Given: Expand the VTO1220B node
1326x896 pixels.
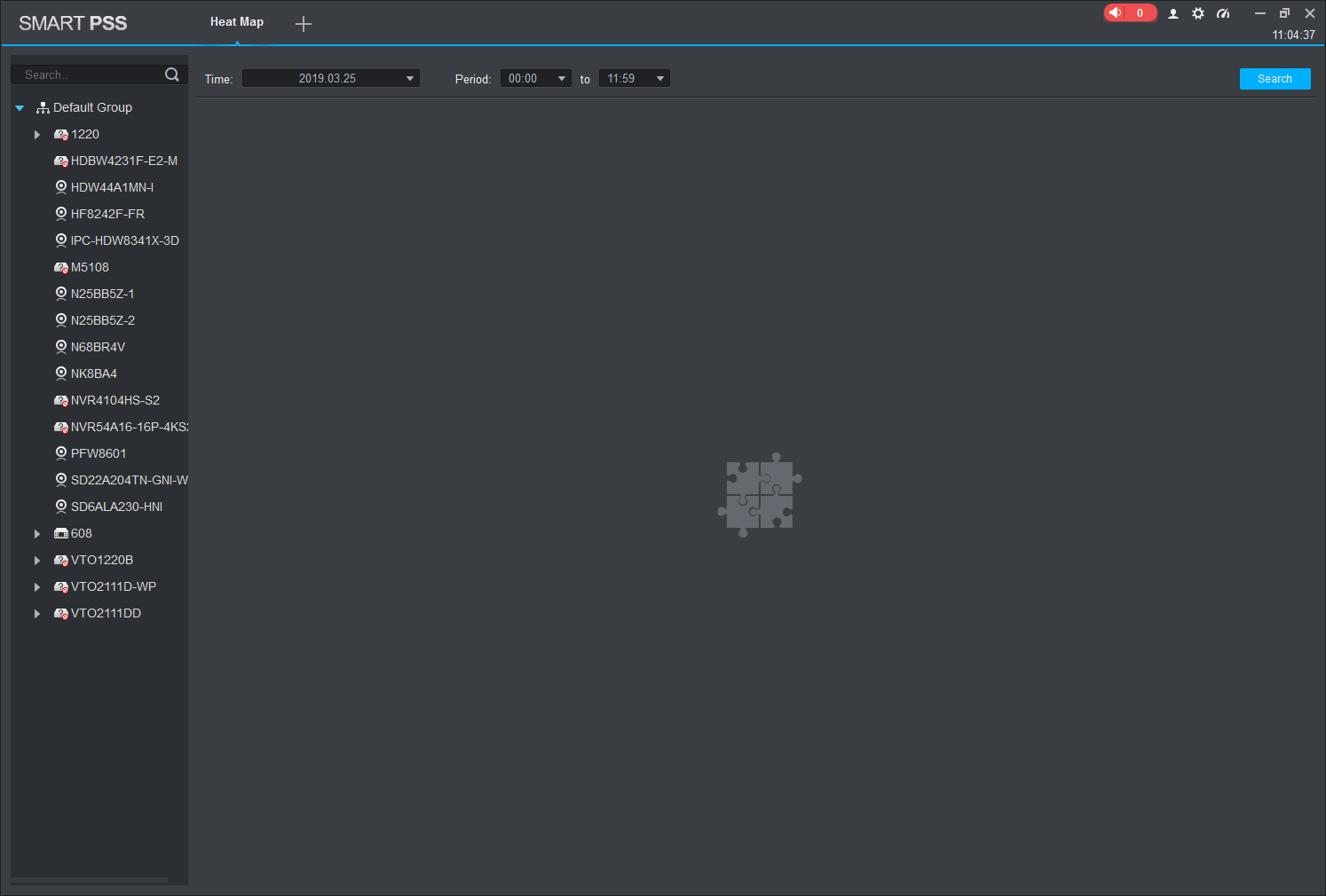Looking at the screenshot, I should [x=37, y=561].
